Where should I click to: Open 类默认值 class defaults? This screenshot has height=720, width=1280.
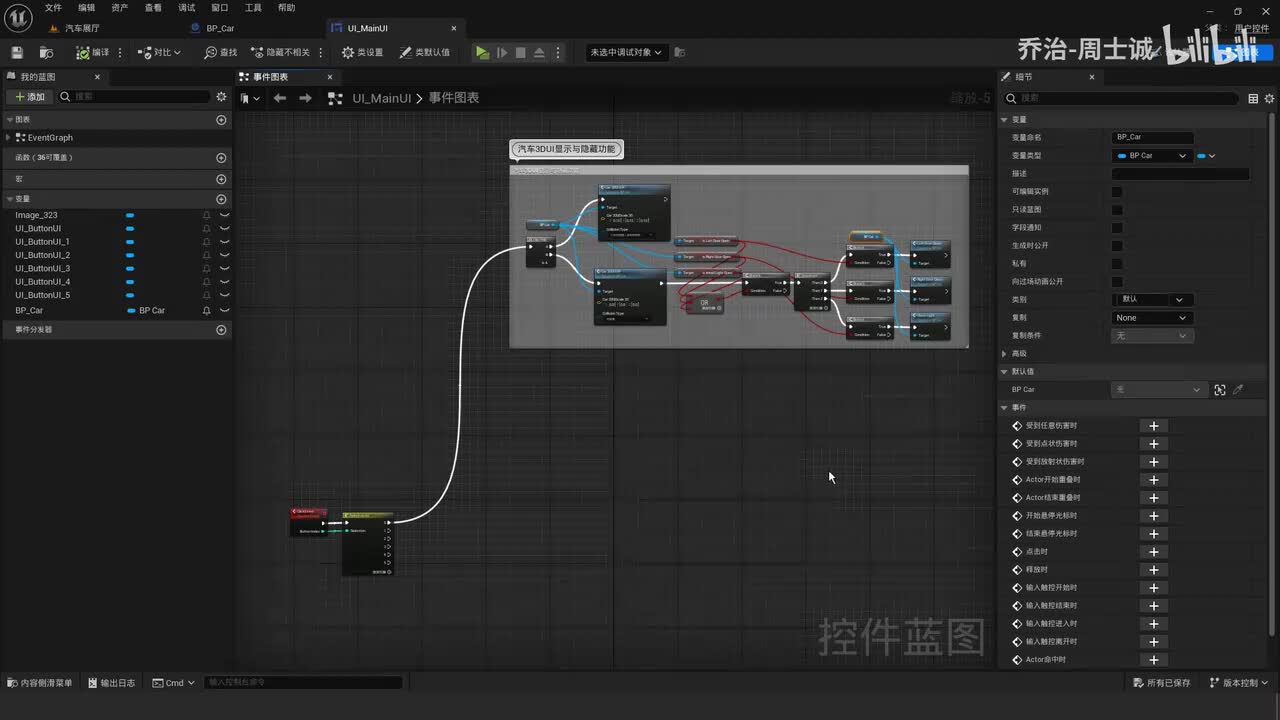[x=425, y=52]
